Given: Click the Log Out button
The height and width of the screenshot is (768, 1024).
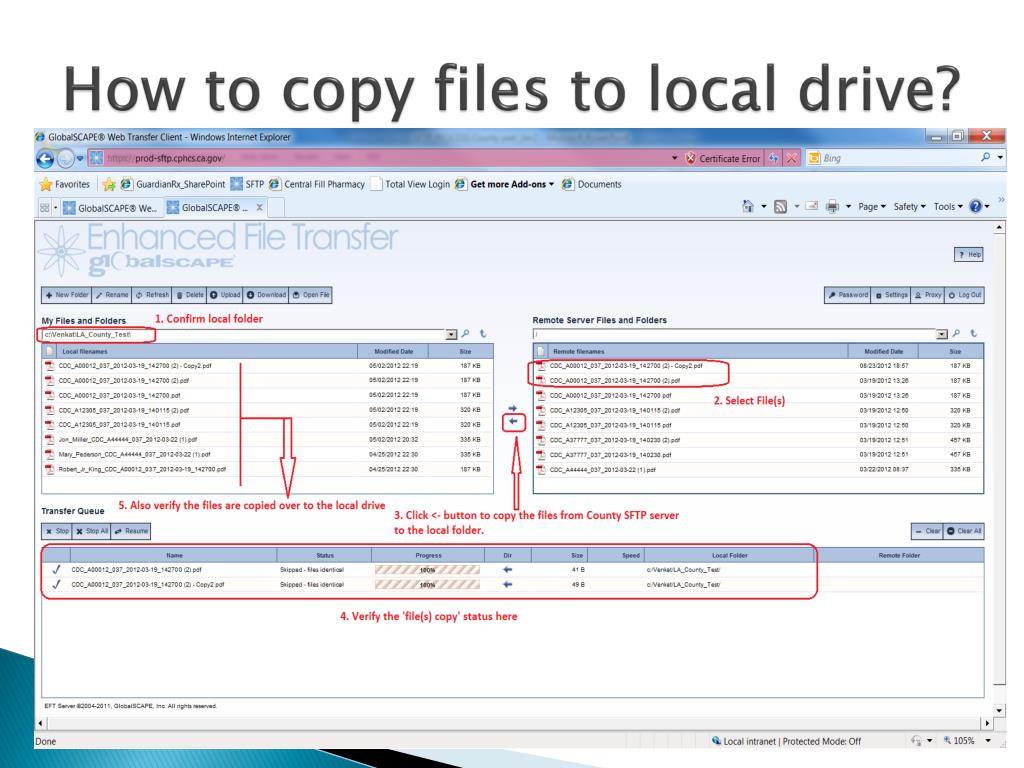Looking at the screenshot, I should click(965, 295).
